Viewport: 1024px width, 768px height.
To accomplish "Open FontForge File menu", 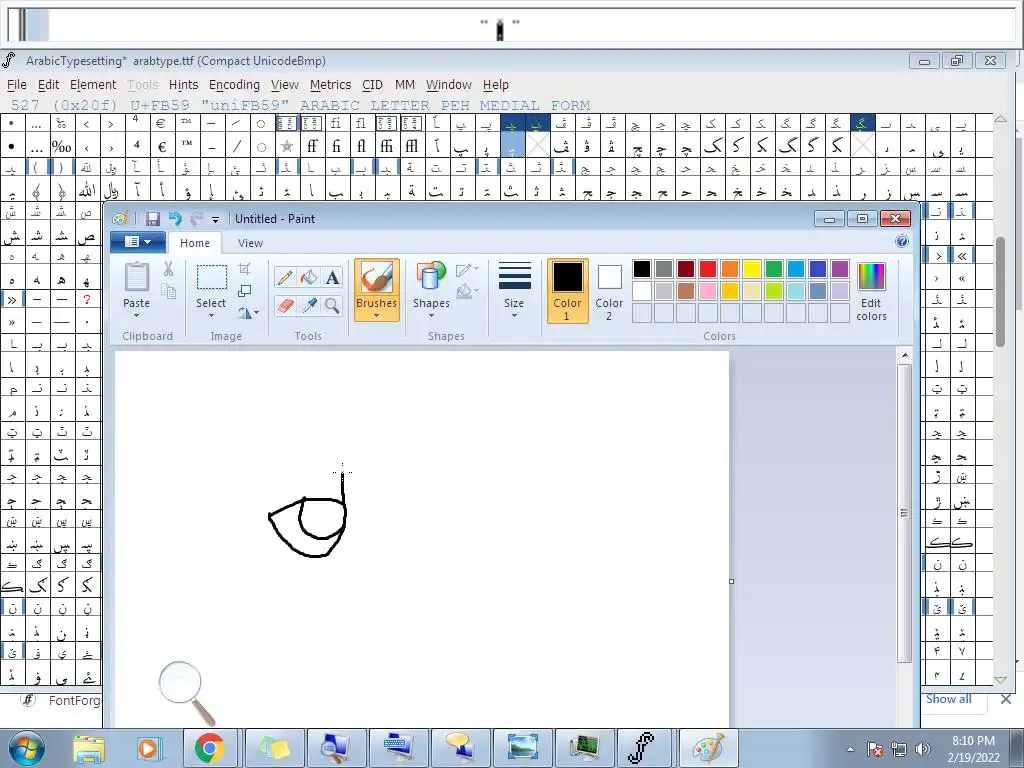I will (x=16, y=85).
